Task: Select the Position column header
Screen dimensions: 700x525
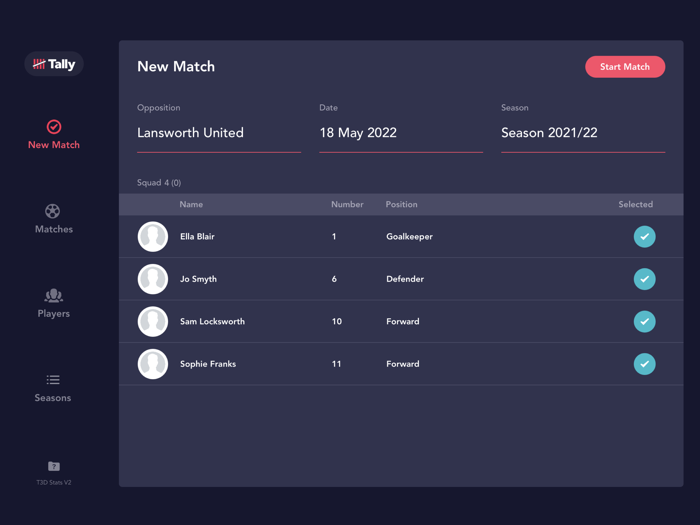Action: point(401,204)
